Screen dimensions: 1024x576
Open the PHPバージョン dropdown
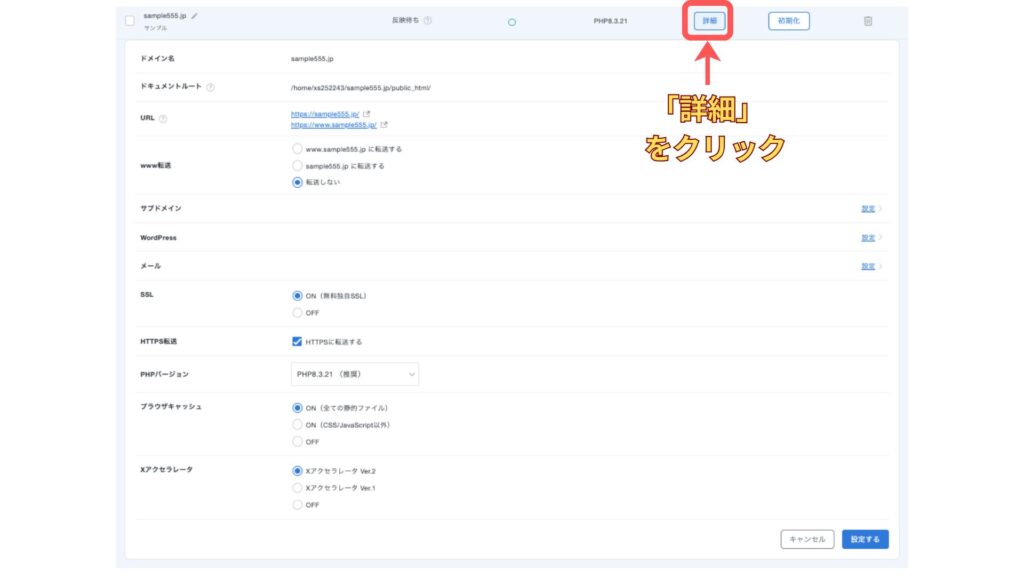coord(354,374)
